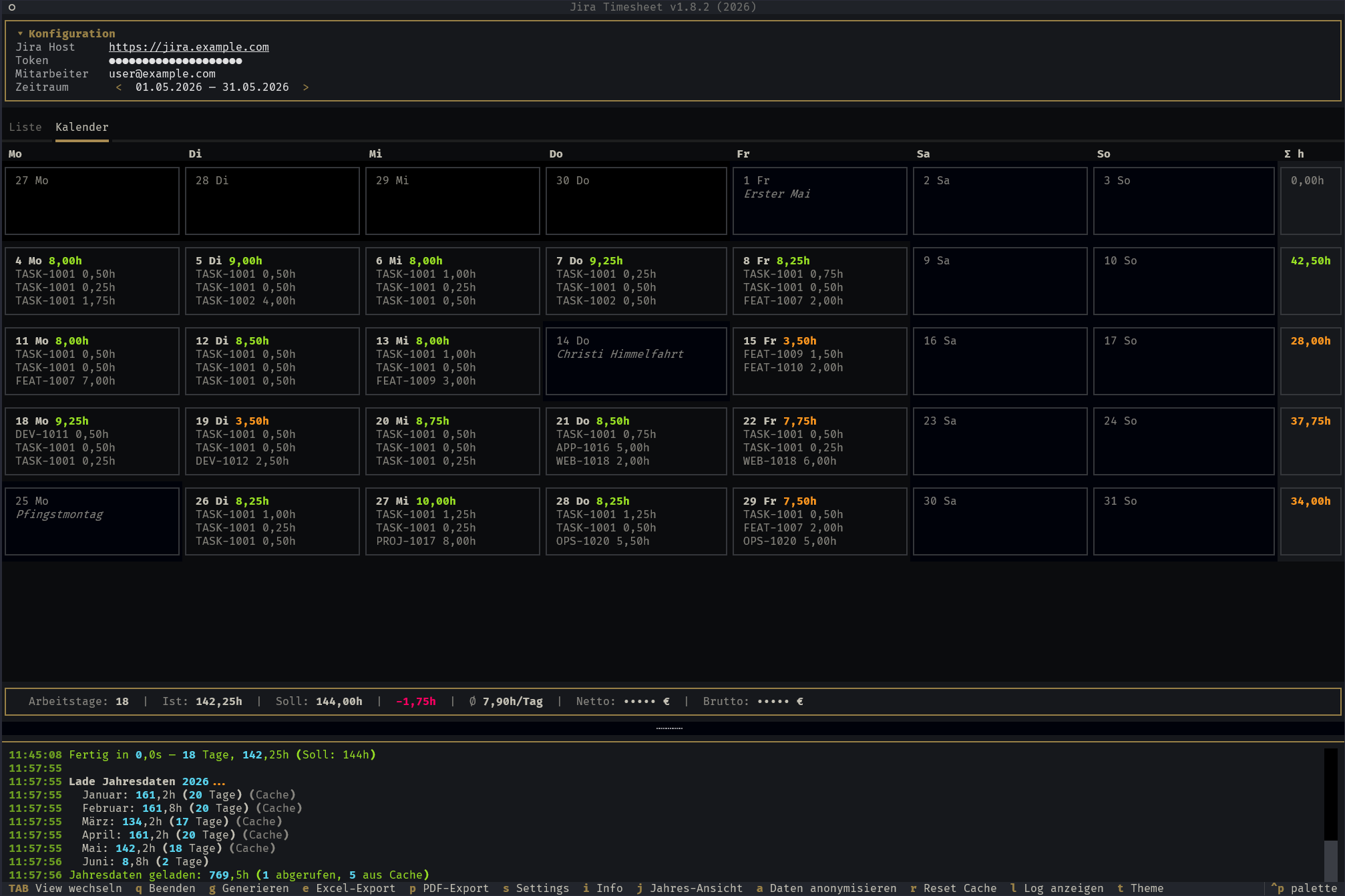
Task: Open the jira.example.com host link
Action: tap(189, 47)
